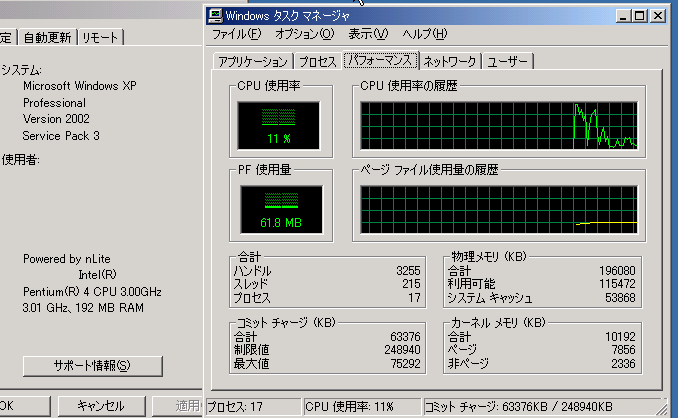The width and height of the screenshot is (678, 418).
Task: Click the CPU 使用率の履歴 graph
Action: point(499,126)
